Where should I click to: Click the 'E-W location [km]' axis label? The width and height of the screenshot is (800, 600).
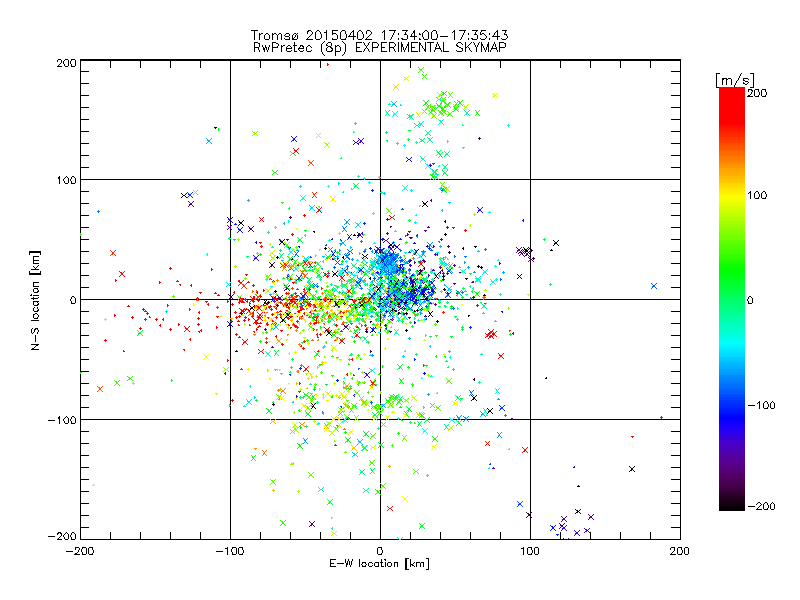point(379,563)
